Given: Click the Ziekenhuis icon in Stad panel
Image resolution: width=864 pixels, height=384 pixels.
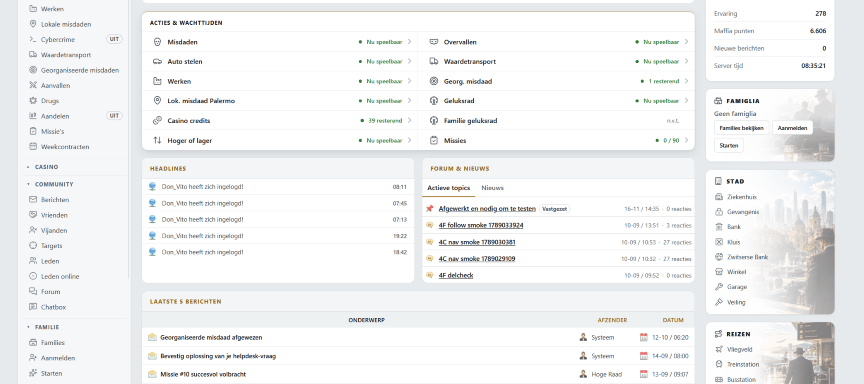Looking at the screenshot, I should pos(719,197).
